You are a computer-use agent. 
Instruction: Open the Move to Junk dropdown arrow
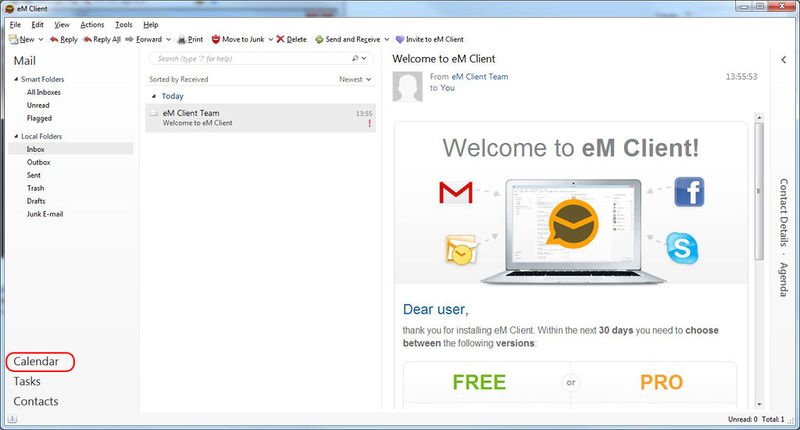click(x=271, y=39)
